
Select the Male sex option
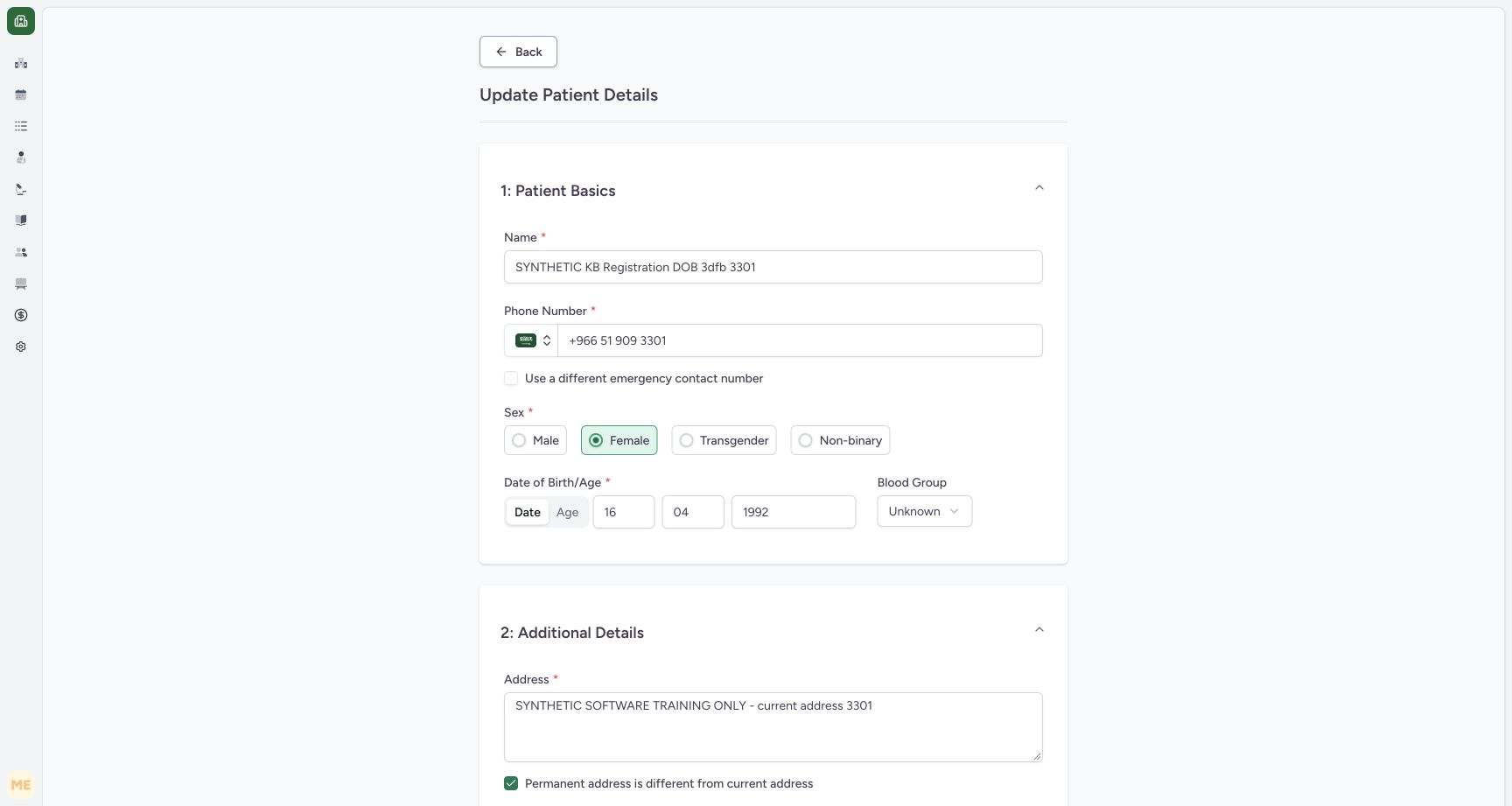pyautogui.click(x=535, y=440)
